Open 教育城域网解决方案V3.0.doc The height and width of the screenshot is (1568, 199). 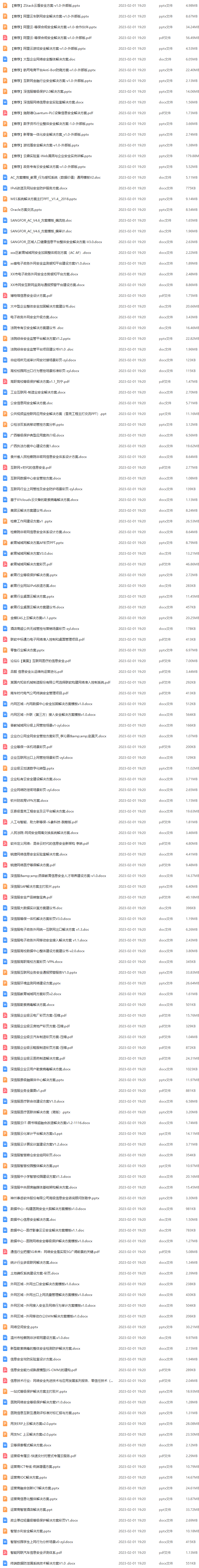[x=32, y=553]
